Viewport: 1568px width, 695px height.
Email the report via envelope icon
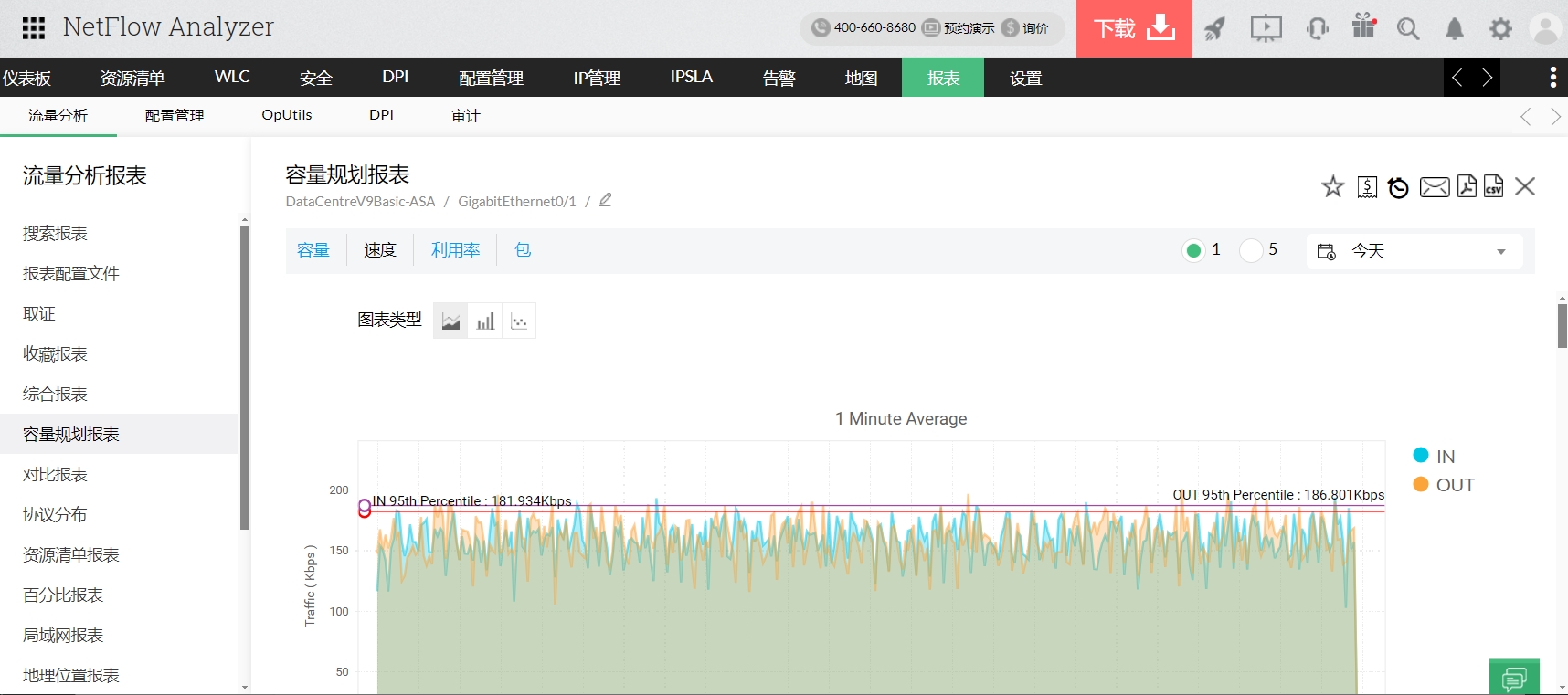tap(1434, 187)
